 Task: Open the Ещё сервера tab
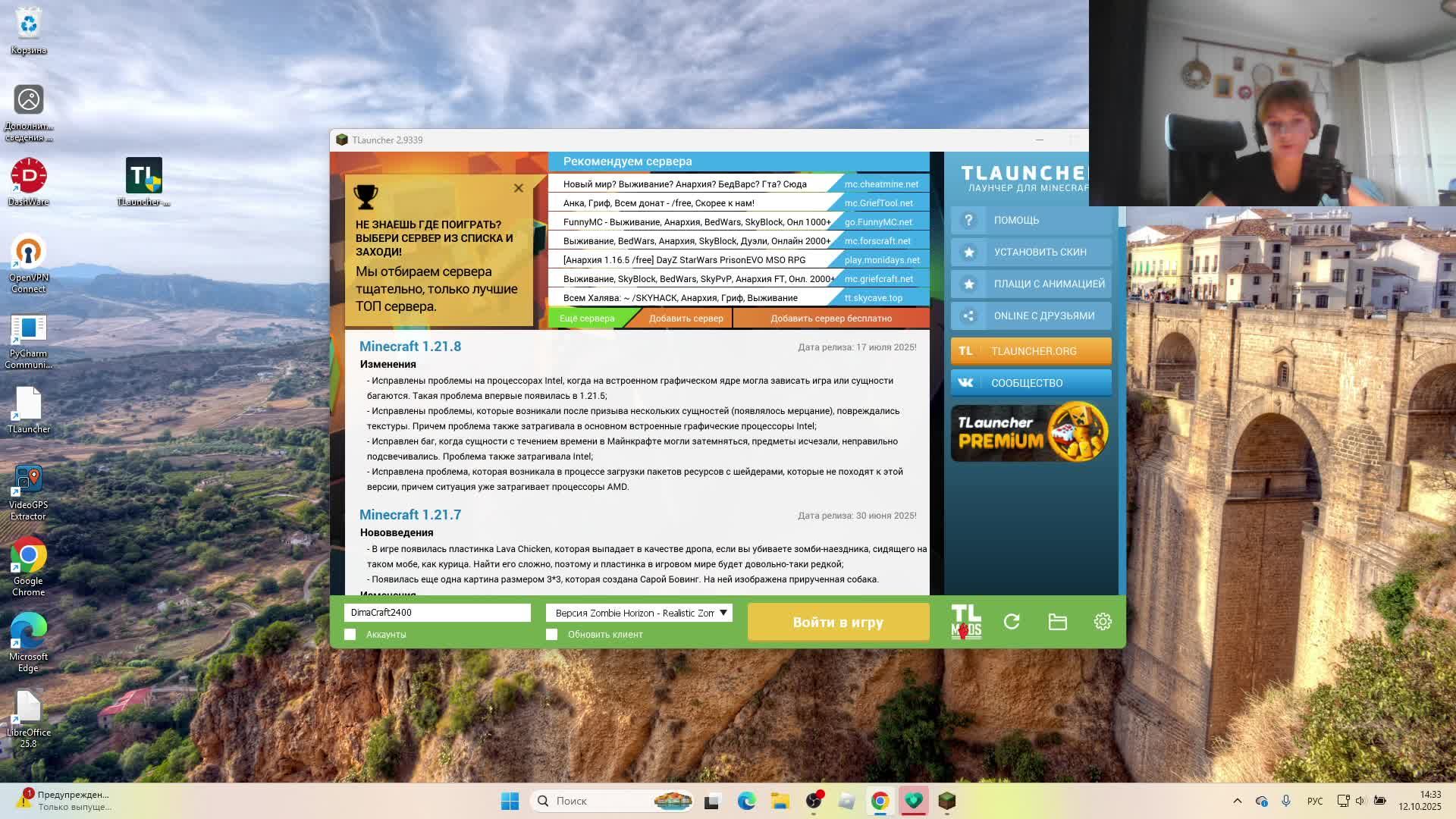(x=587, y=318)
